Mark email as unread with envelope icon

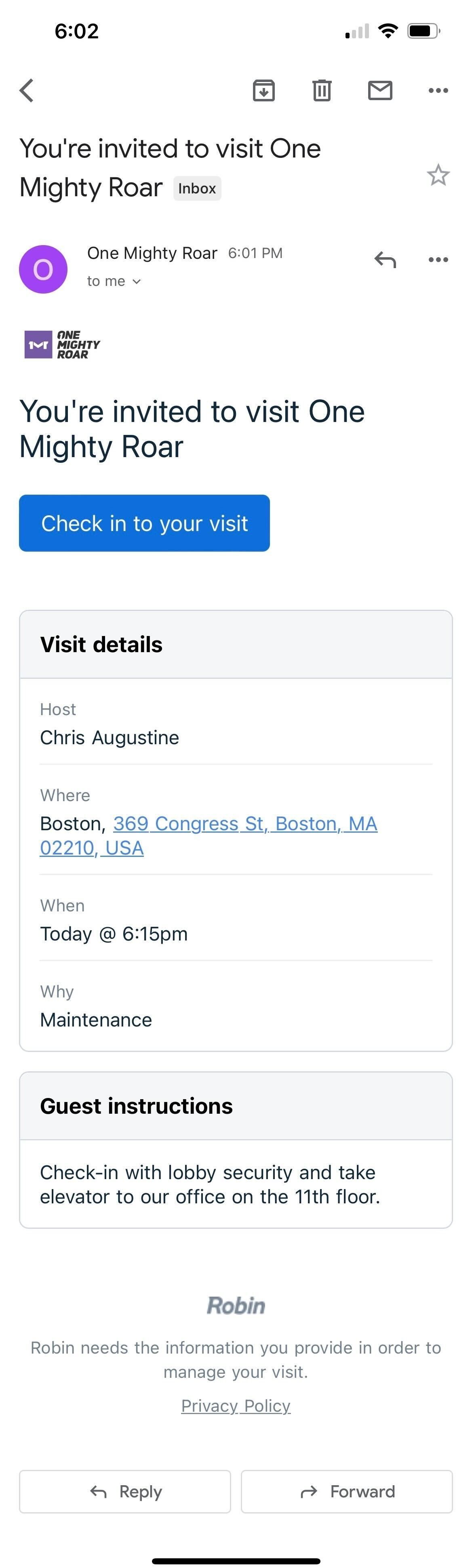[x=380, y=91]
